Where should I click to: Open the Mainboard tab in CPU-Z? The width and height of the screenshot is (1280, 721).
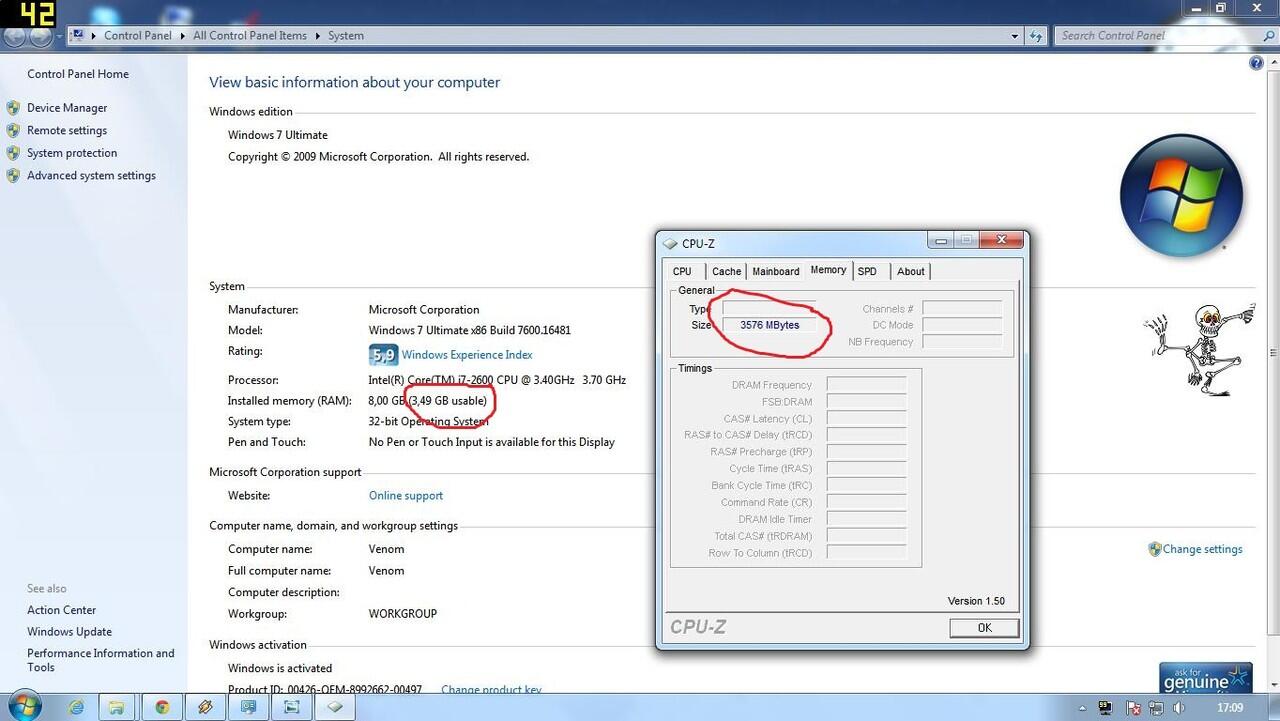pyautogui.click(x=775, y=271)
